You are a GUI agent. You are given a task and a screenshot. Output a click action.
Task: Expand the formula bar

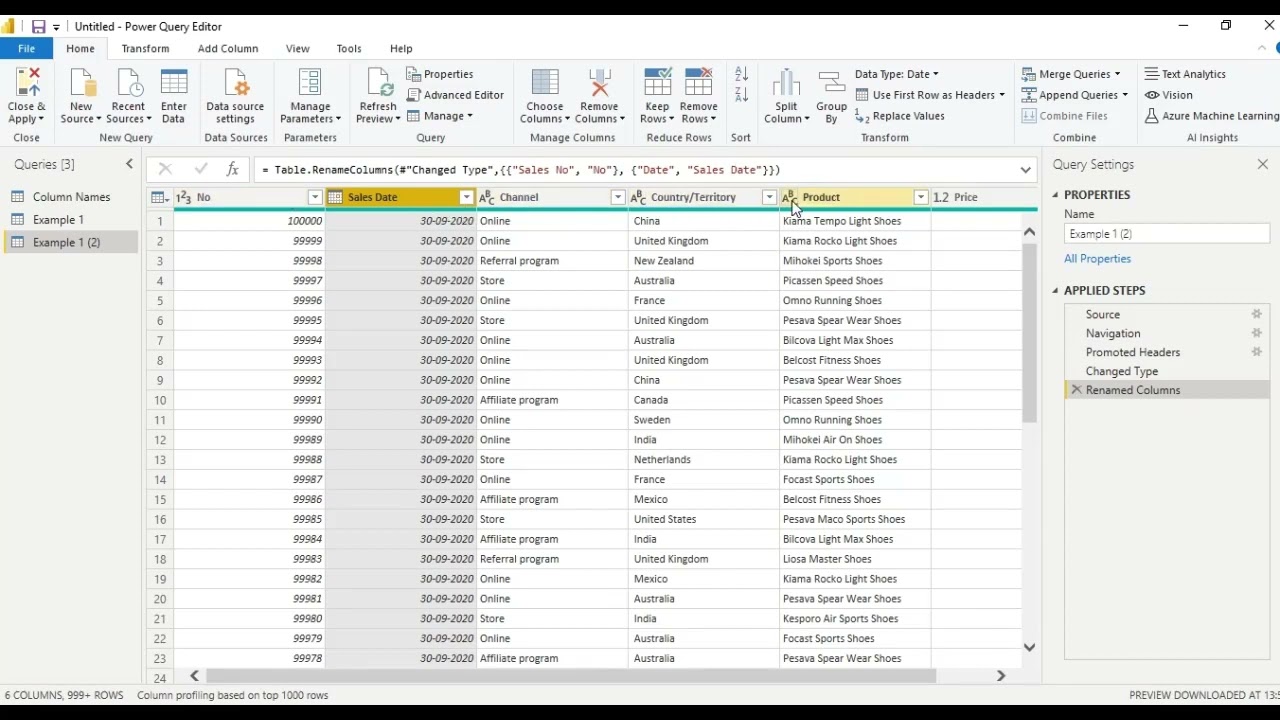pyautogui.click(x=1025, y=170)
